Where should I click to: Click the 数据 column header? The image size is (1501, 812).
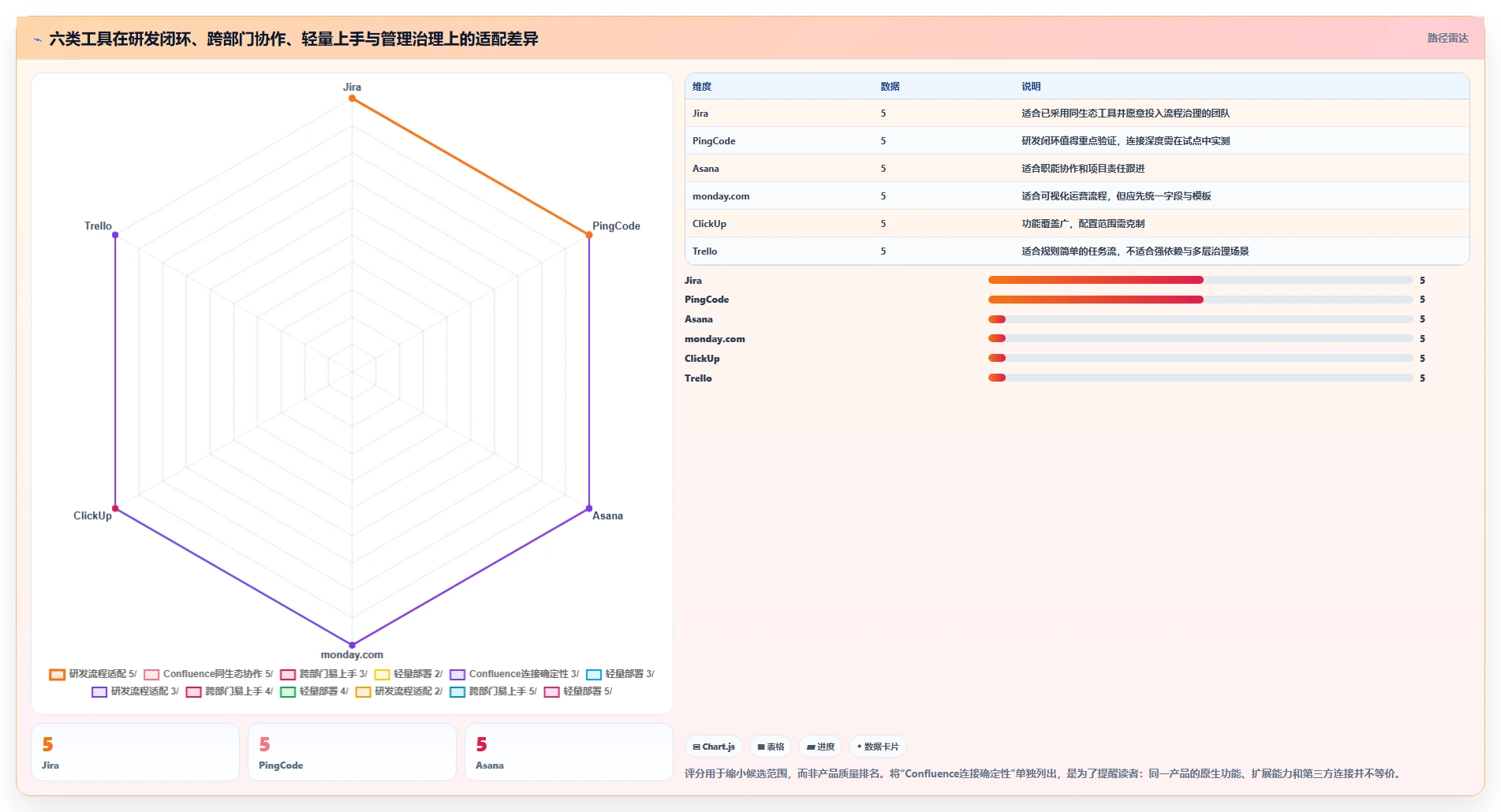890,87
